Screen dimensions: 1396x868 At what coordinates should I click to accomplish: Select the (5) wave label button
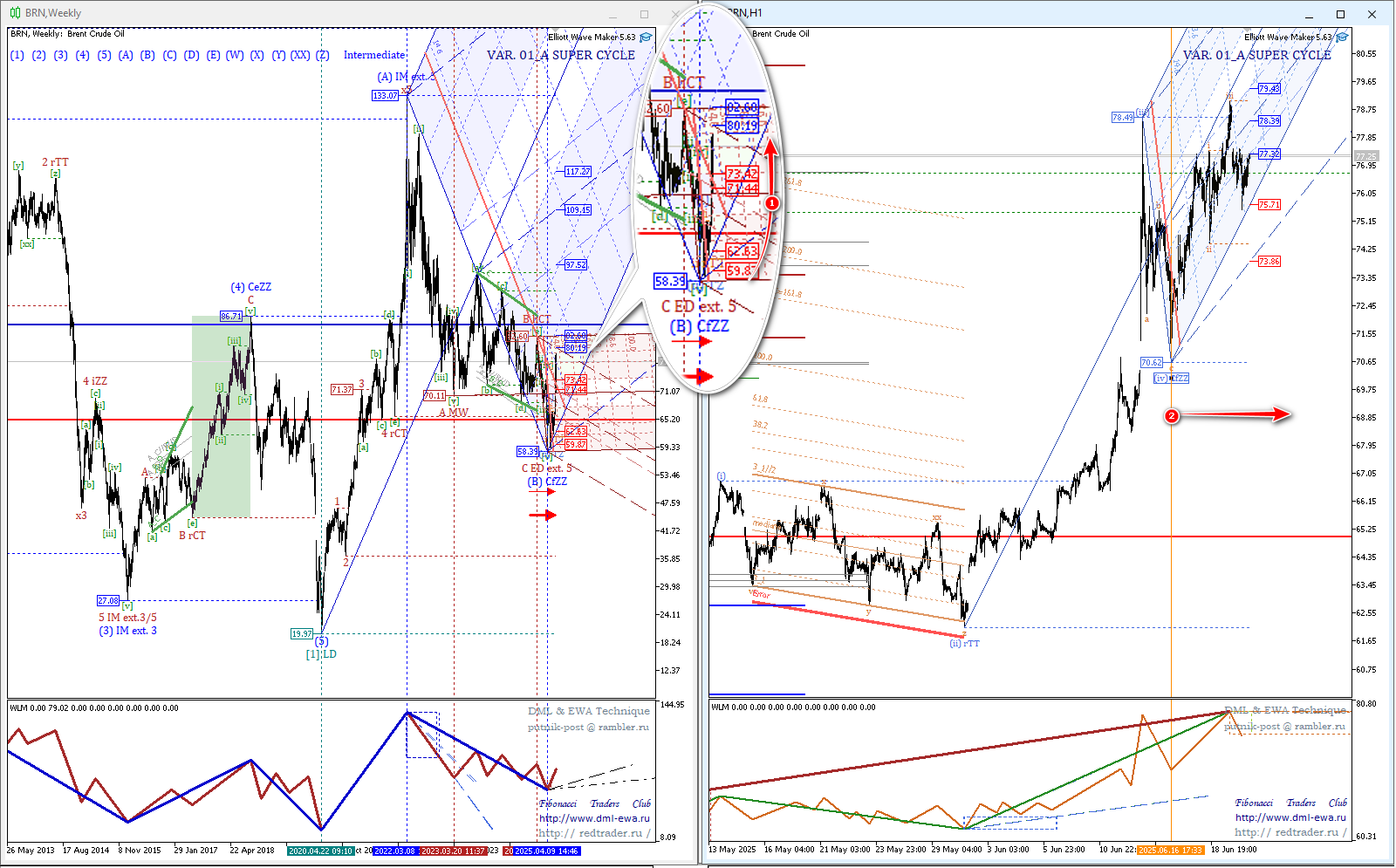coord(105,55)
